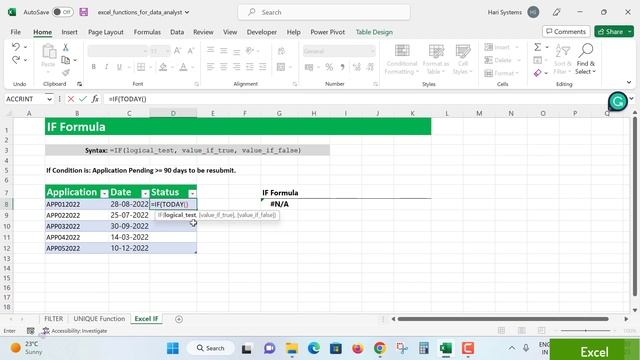Switch to the Power Pivot tab
This screenshot has width=640, height=360.
coord(327,32)
